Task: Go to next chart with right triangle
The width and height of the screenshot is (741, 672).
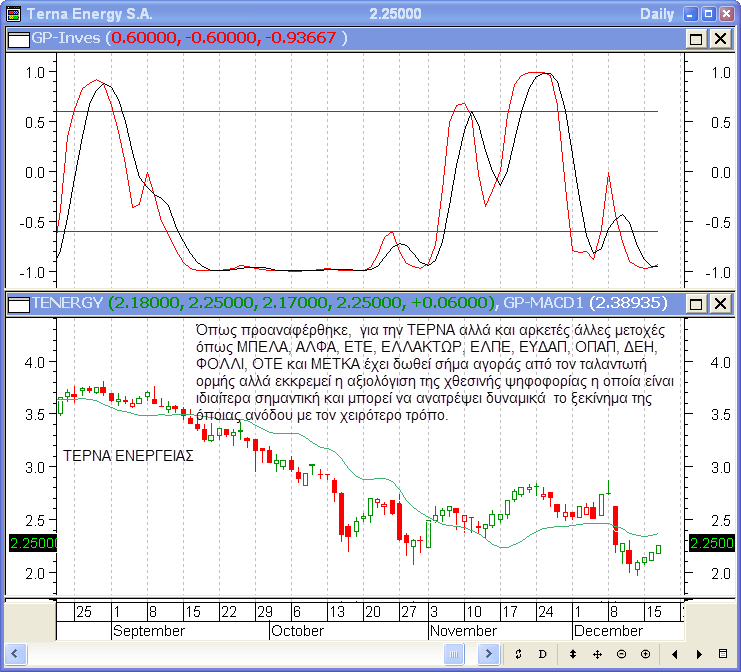Action: 699,654
